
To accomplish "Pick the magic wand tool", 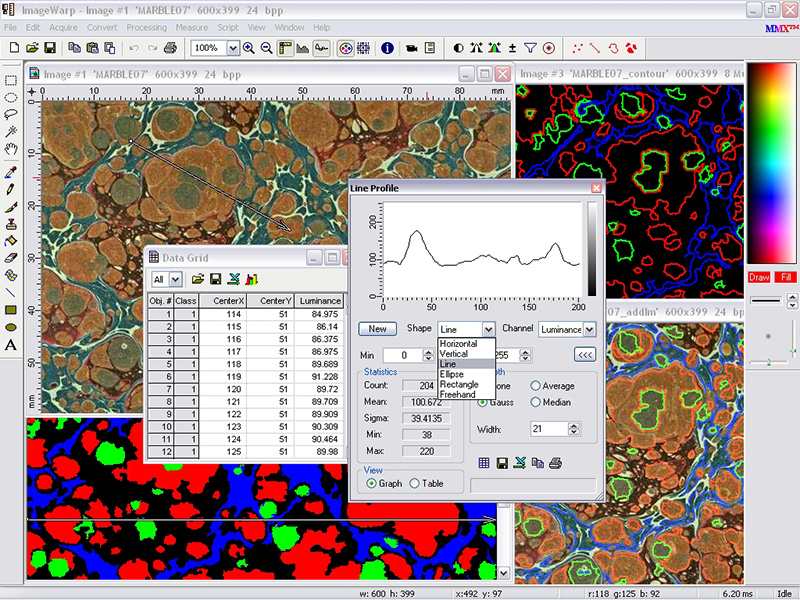I will [11, 132].
